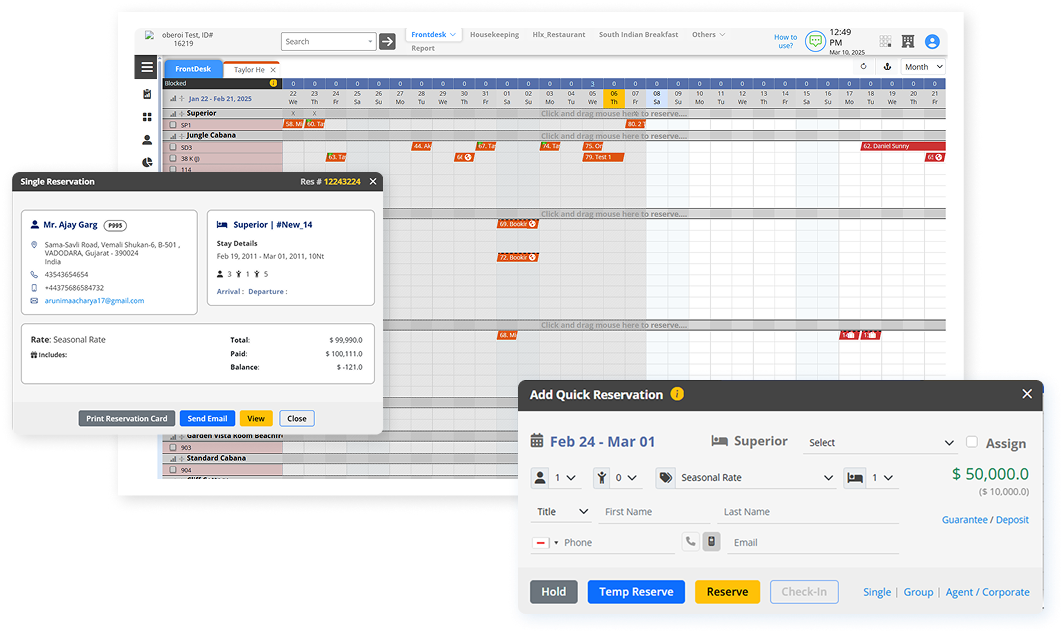The width and height of the screenshot is (1064, 634).
Task: Open the How to use? link
Action: [785, 41]
